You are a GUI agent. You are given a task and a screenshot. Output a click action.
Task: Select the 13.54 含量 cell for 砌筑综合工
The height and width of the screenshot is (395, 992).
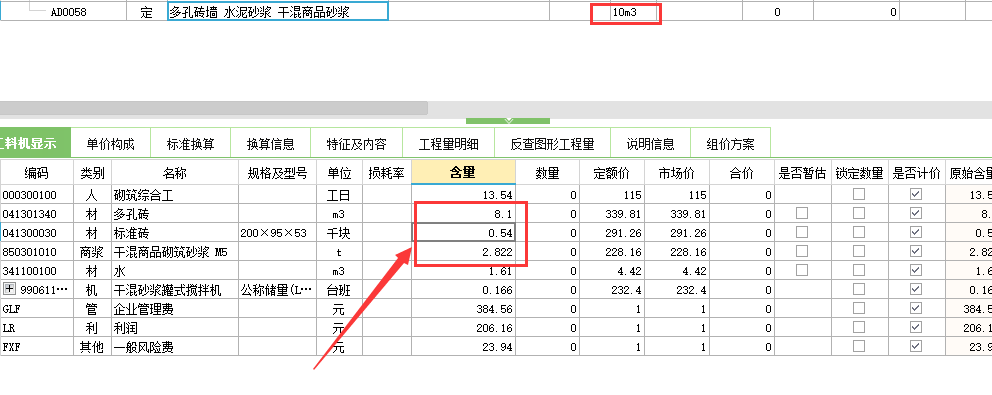point(463,195)
